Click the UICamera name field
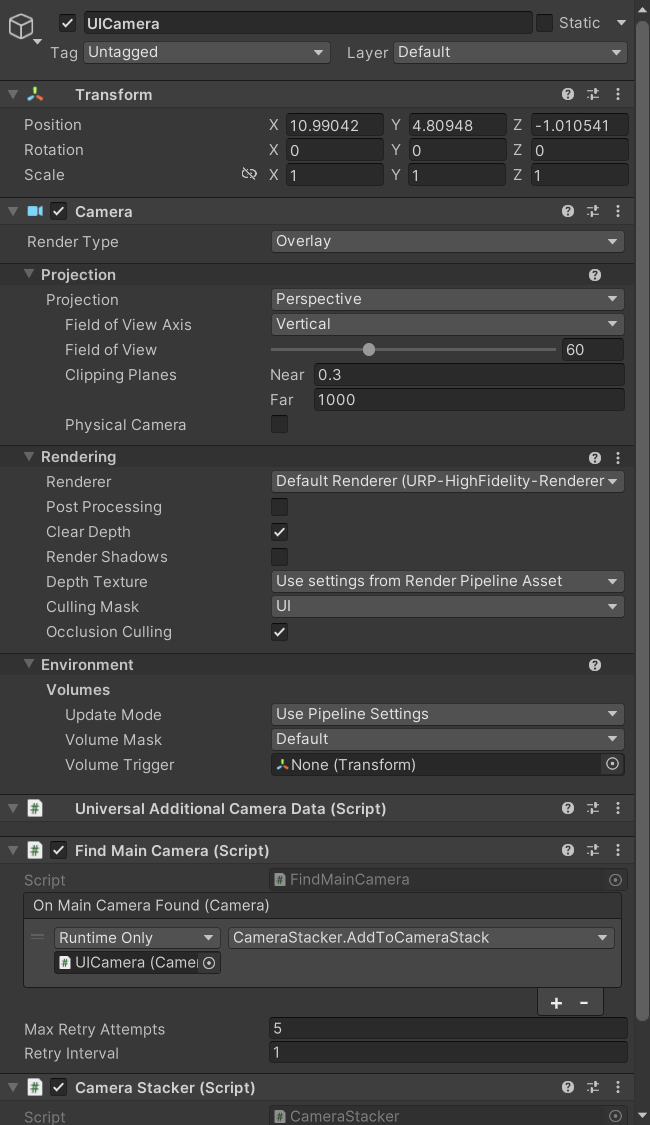This screenshot has height=1125, width=650. (x=308, y=23)
